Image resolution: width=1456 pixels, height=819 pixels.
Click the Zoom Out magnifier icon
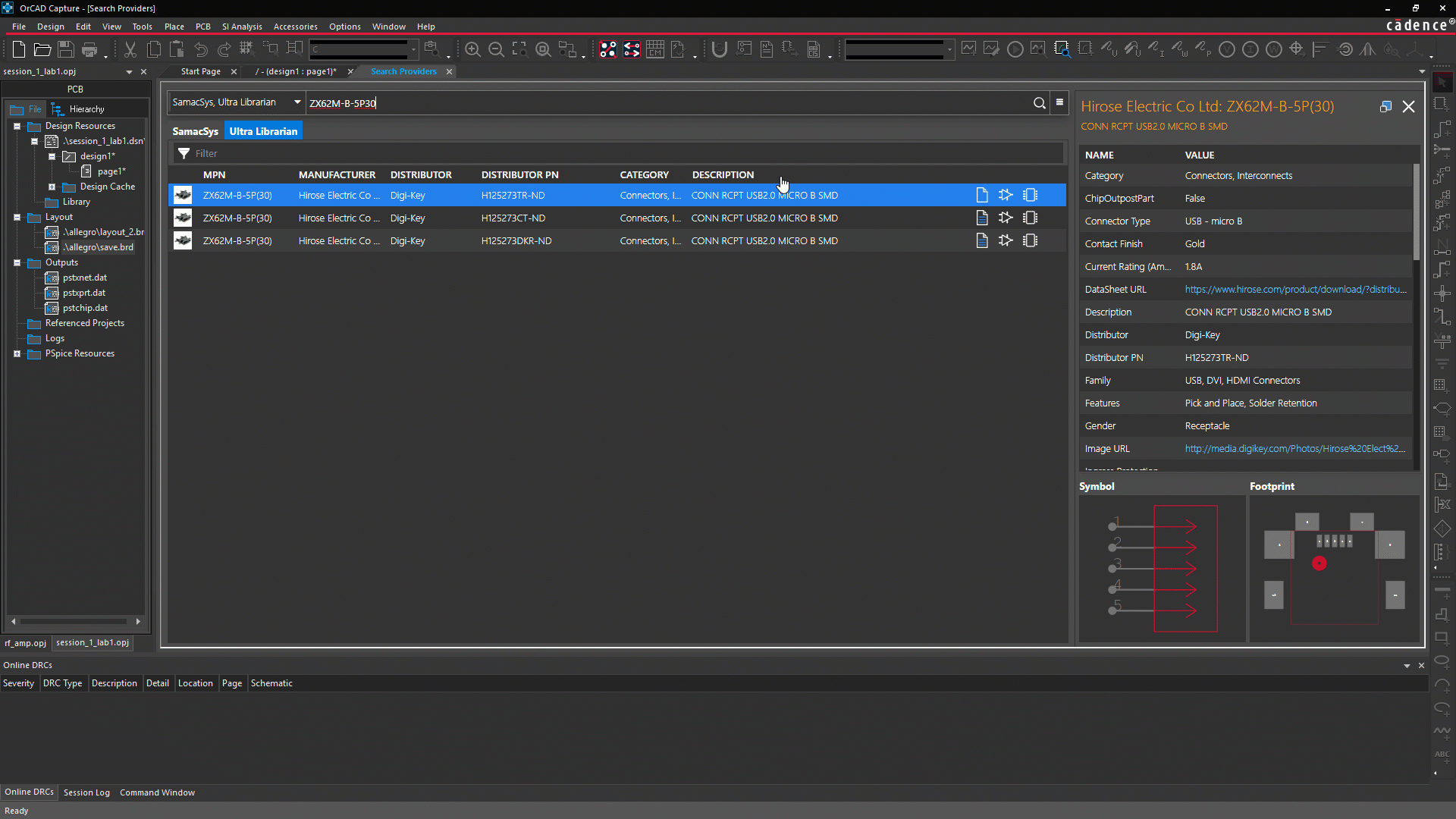496,50
